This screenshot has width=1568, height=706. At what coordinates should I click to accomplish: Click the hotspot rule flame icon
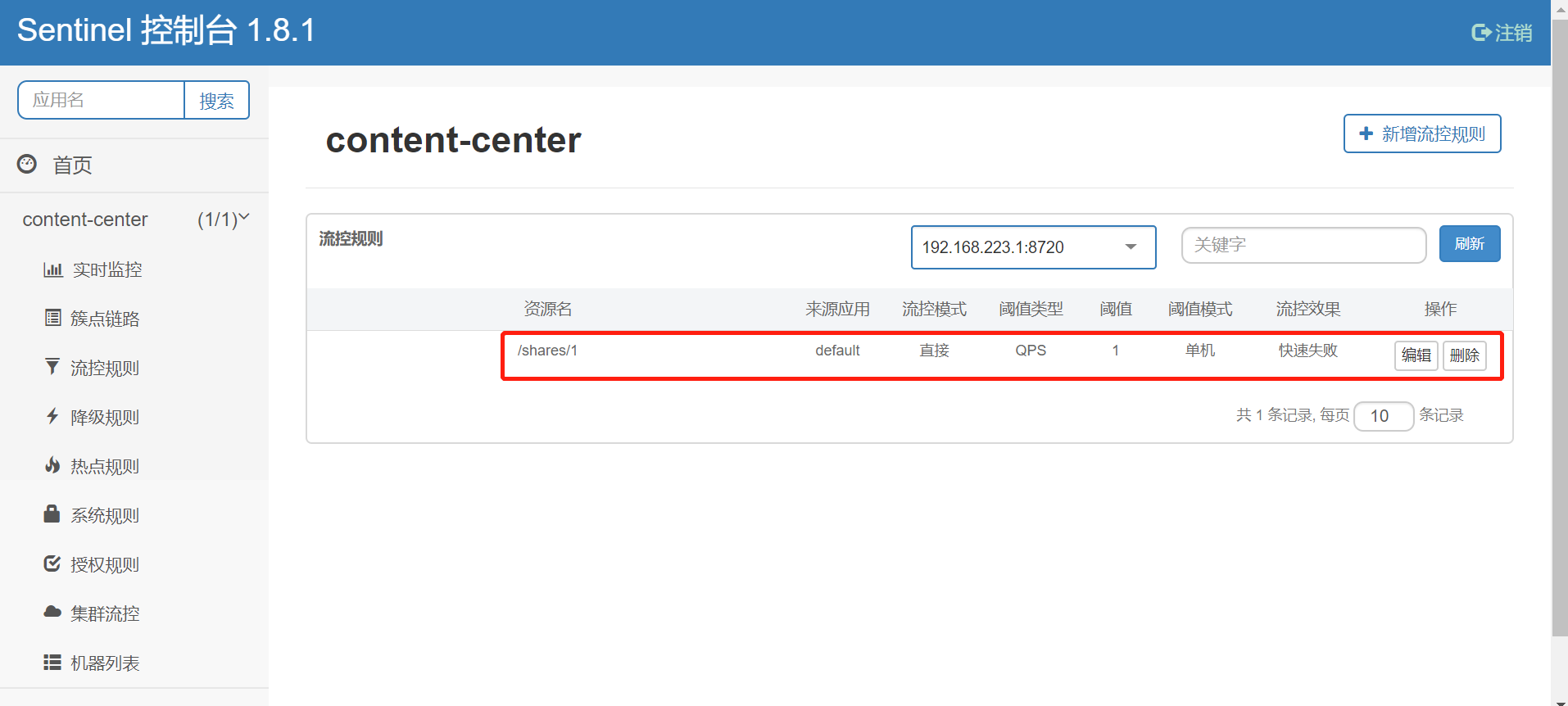52,465
